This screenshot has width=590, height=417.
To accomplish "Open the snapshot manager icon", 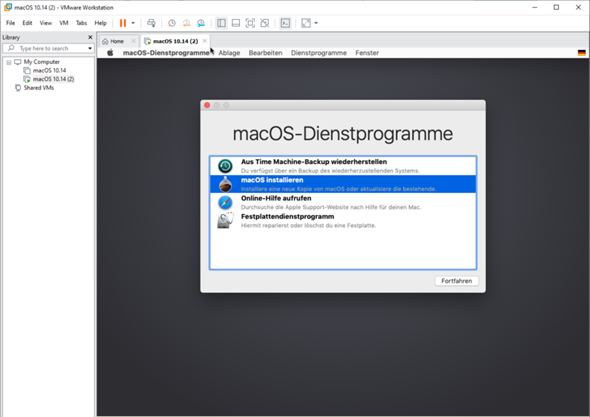I will click(x=201, y=23).
